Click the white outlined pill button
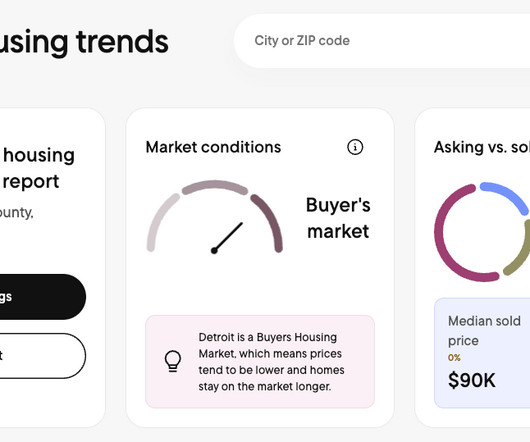530x442 pixels. pos(43,356)
